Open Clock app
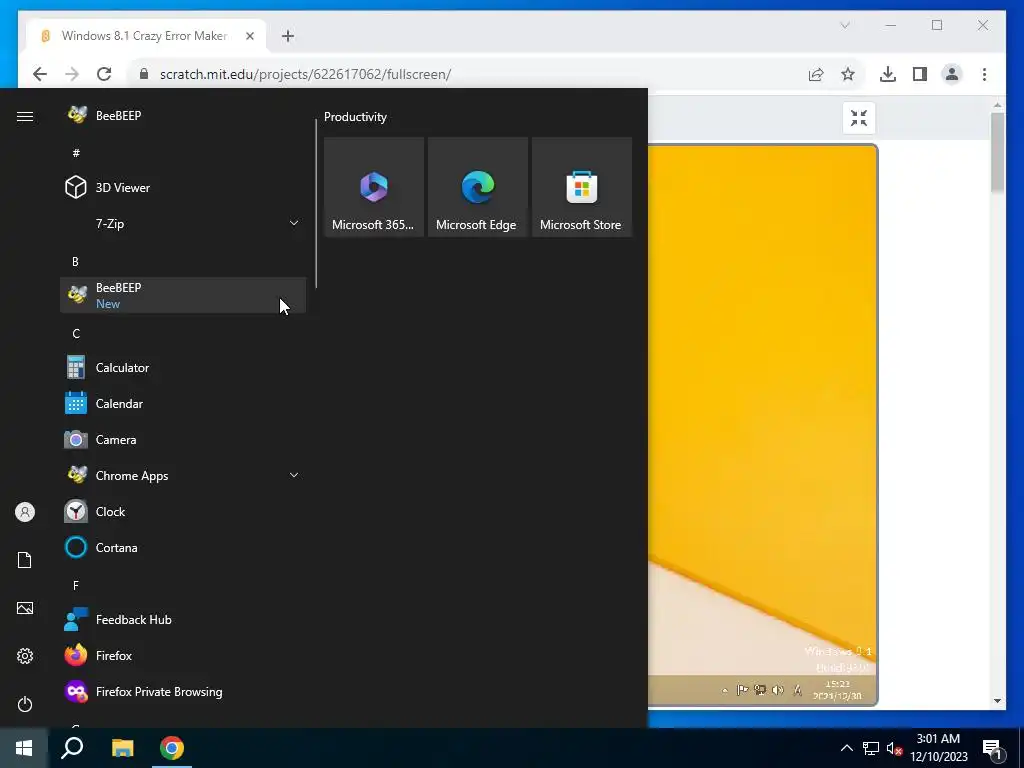 (183, 511)
